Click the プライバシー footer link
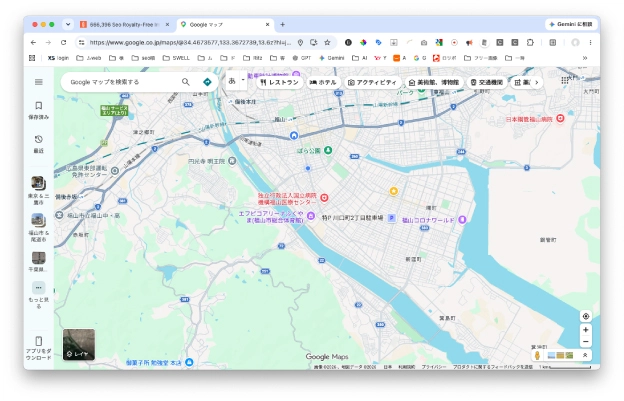The height and width of the screenshot is (401, 624). pos(433,367)
